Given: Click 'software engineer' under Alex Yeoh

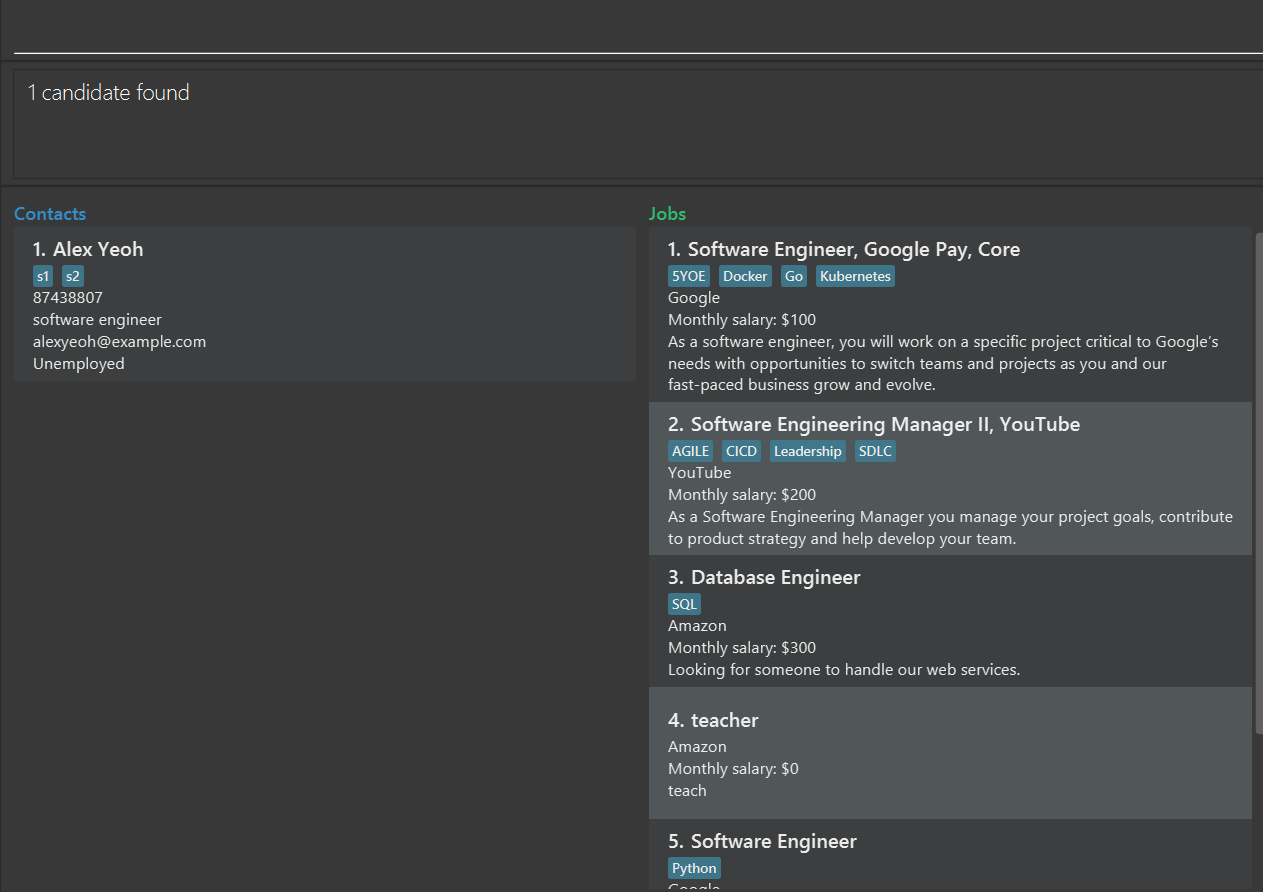Looking at the screenshot, I should tap(97, 320).
